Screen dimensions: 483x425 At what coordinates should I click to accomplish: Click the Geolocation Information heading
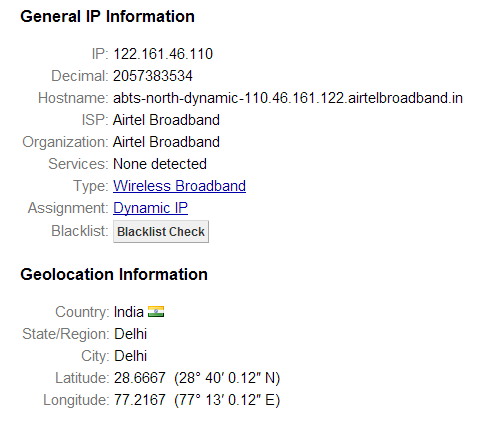(114, 274)
